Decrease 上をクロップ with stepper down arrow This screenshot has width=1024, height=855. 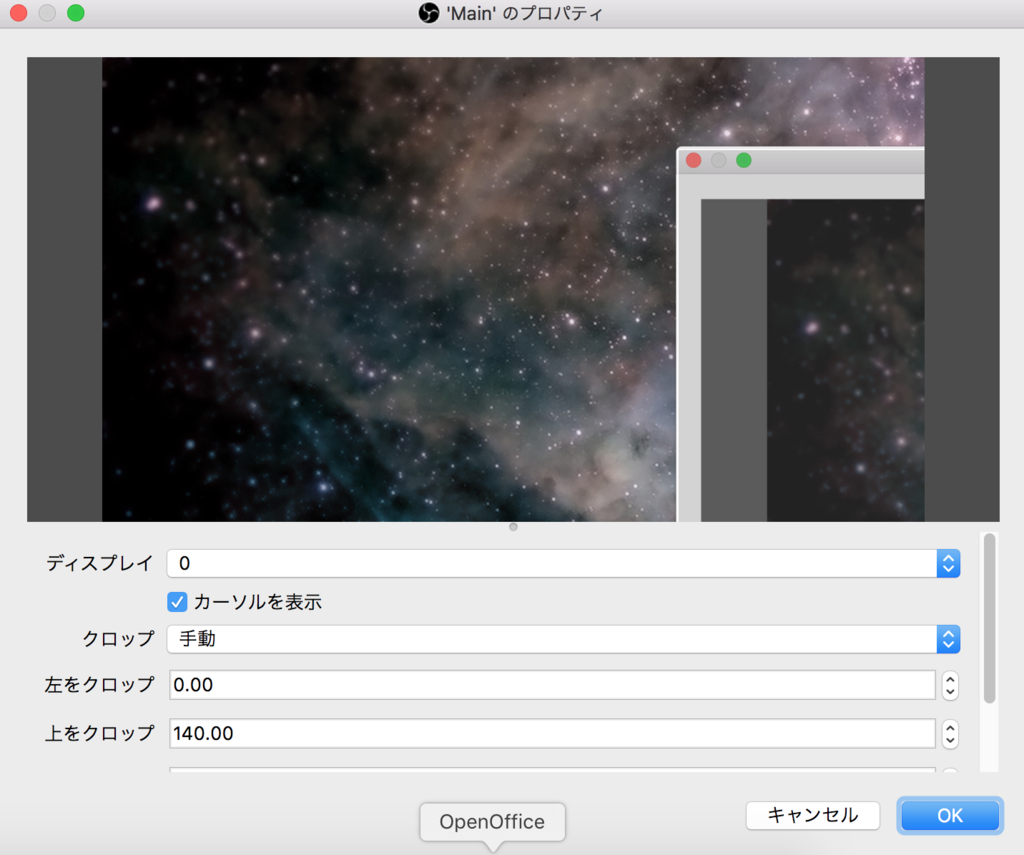coord(950,741)
